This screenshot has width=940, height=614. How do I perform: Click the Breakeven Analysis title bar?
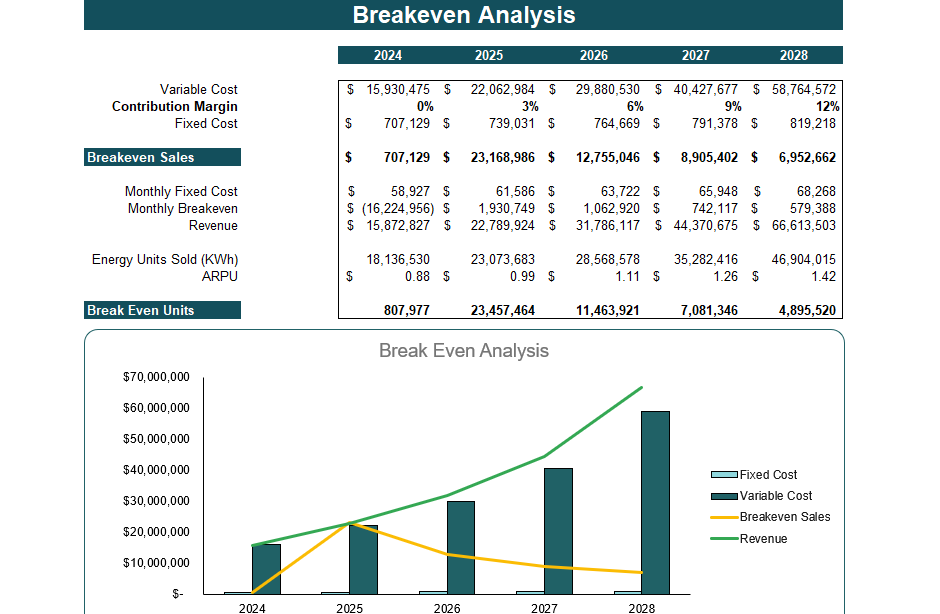tap(464, 15)
